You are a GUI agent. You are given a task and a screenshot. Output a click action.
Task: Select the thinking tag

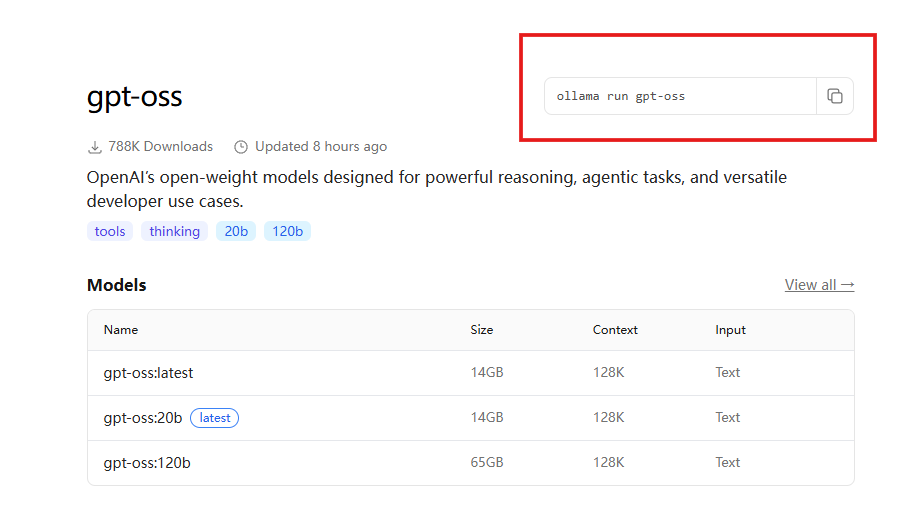click(x=175, y=231)
